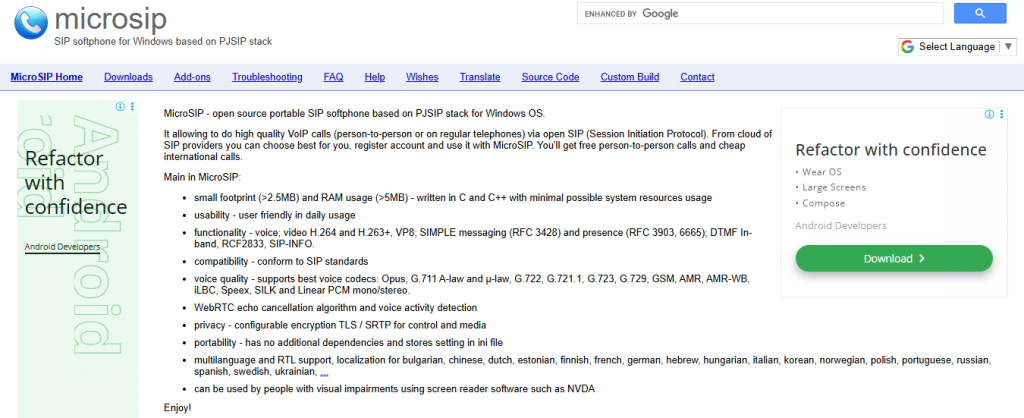Click the info icon on the right ad
The height and width of the screenshot is (418, 1024).
click(987, 116)
